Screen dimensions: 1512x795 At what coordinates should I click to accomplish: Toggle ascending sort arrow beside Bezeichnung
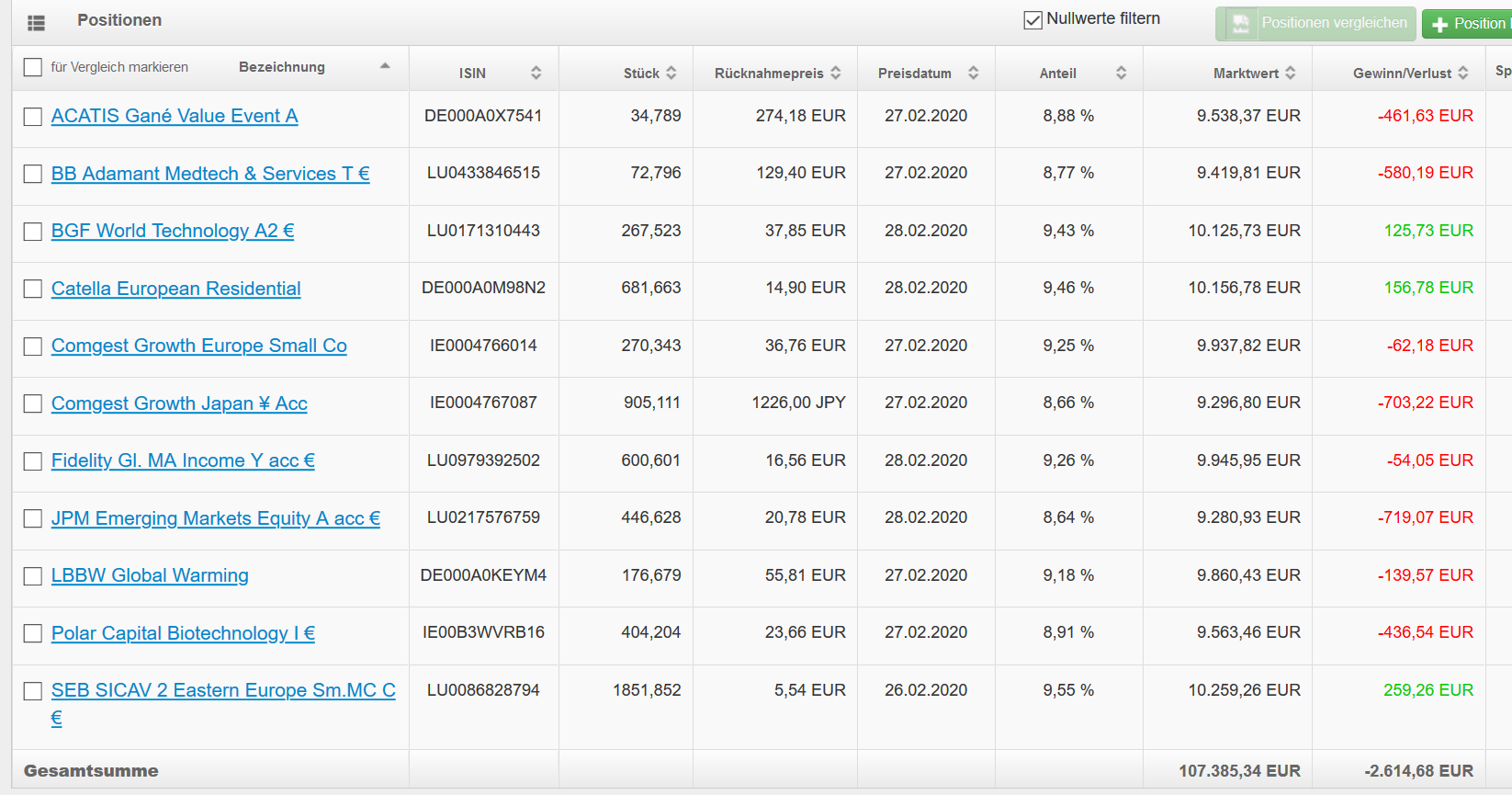385,66
